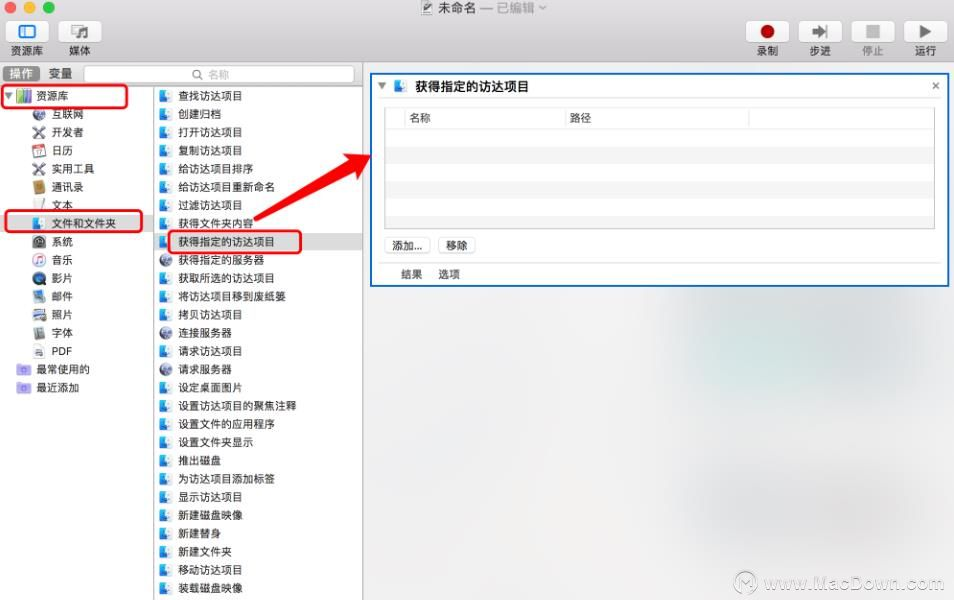
Task: Show the action's 选项 options
Action: pyautogui.click(x=449, y=274)
